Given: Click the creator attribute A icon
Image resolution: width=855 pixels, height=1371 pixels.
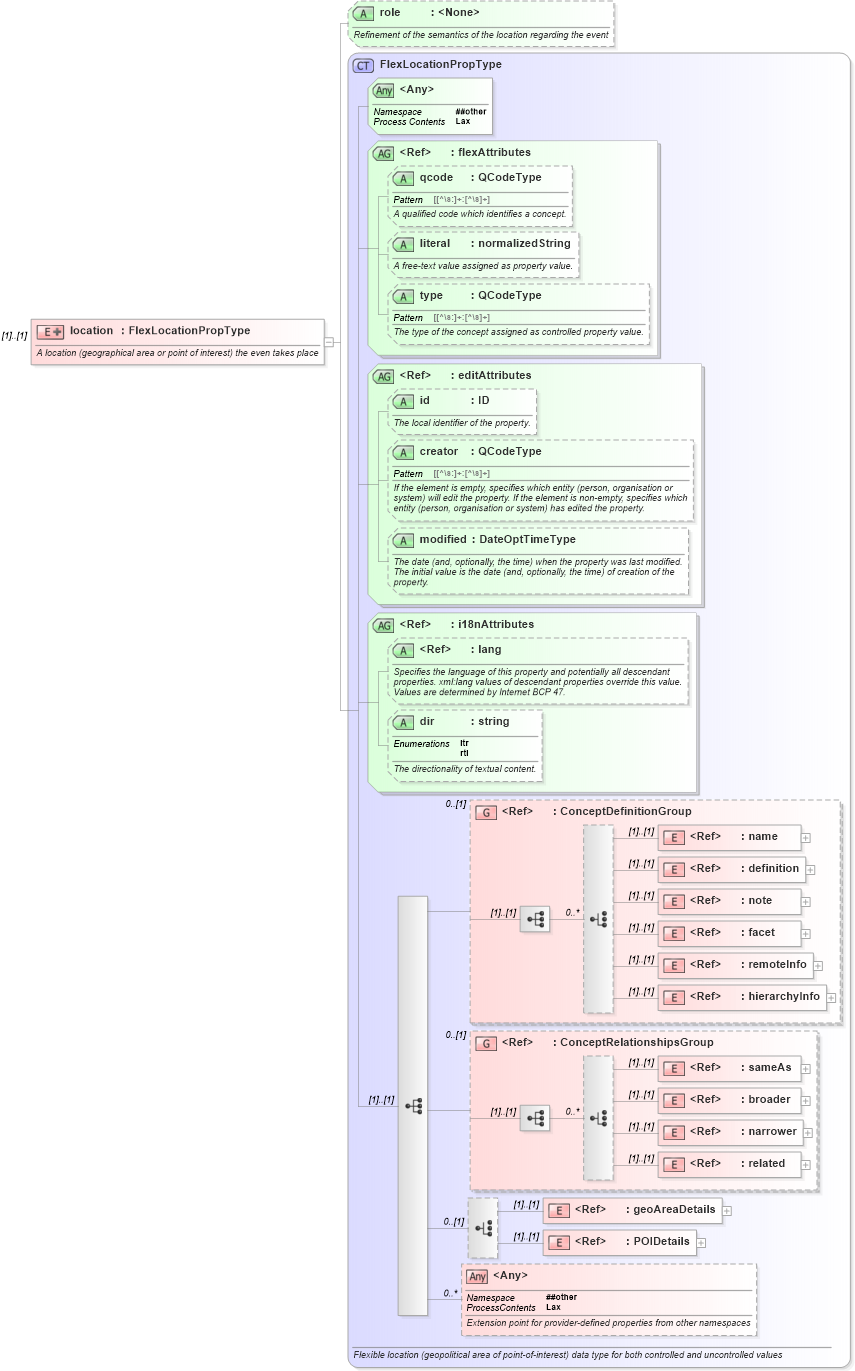Looking at the screenshot, I should [x=403, y=452].
